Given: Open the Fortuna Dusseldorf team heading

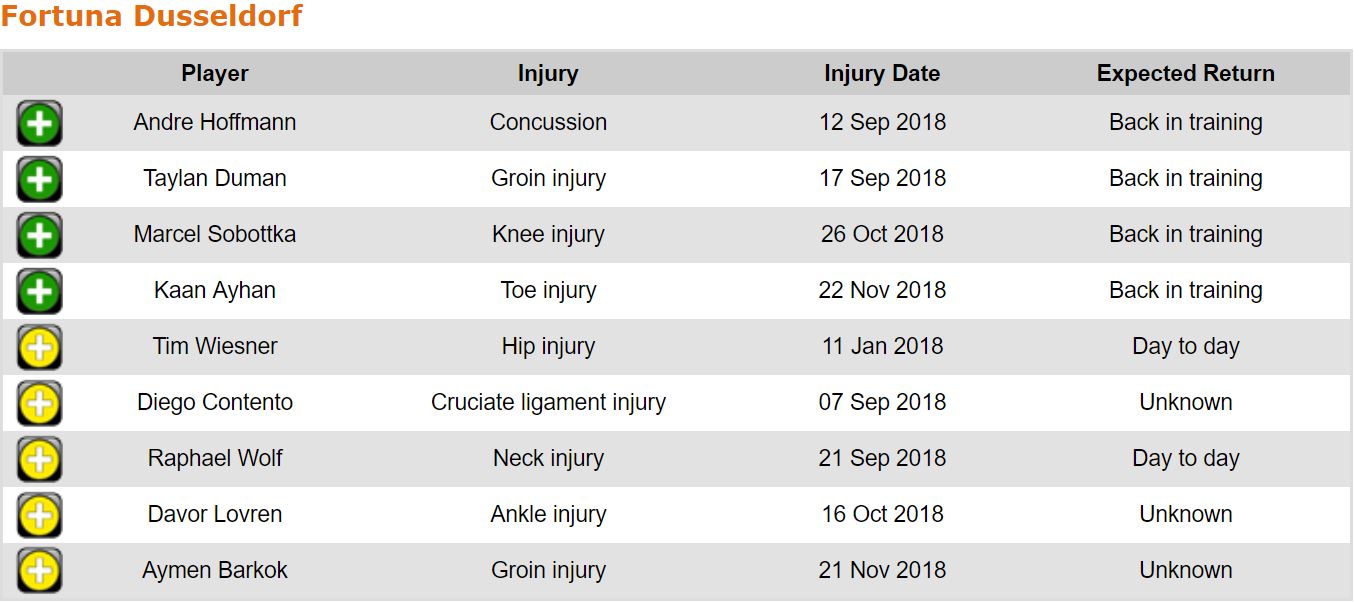Looking at the screenshot, I should (151, 17).
